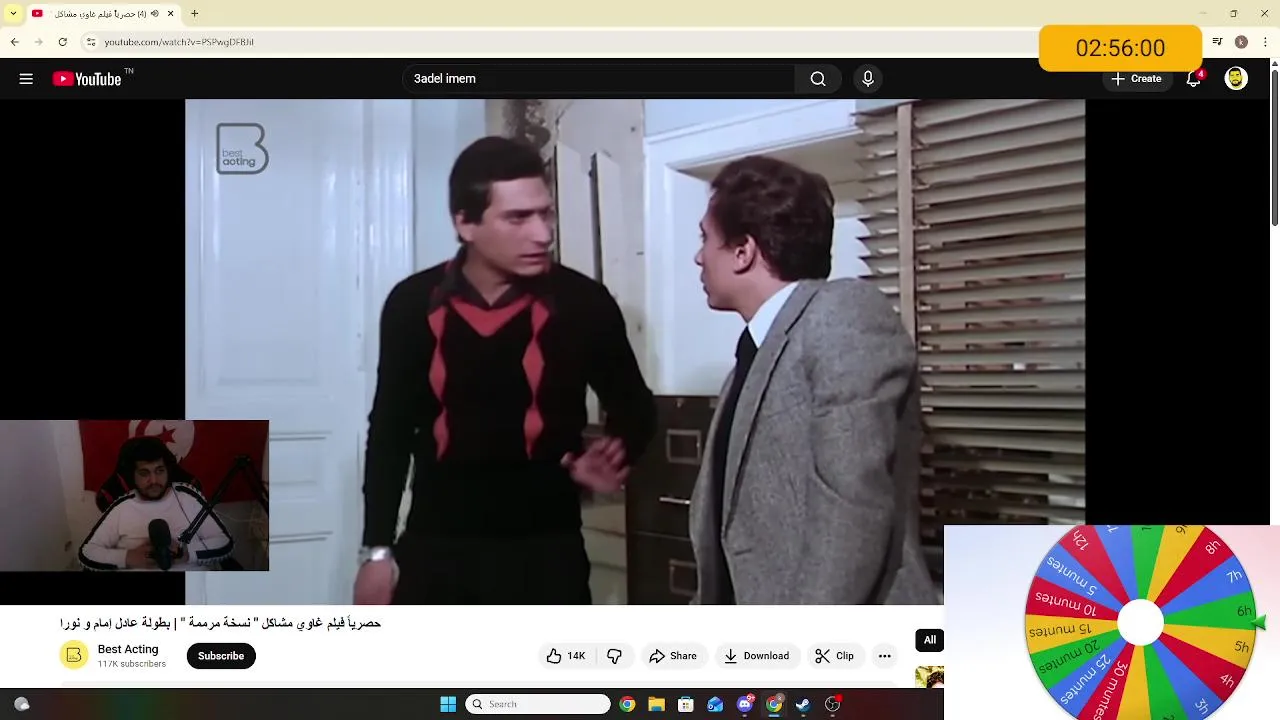Share the video
The image size is (1280, 720).
click(x=673, y=656)
